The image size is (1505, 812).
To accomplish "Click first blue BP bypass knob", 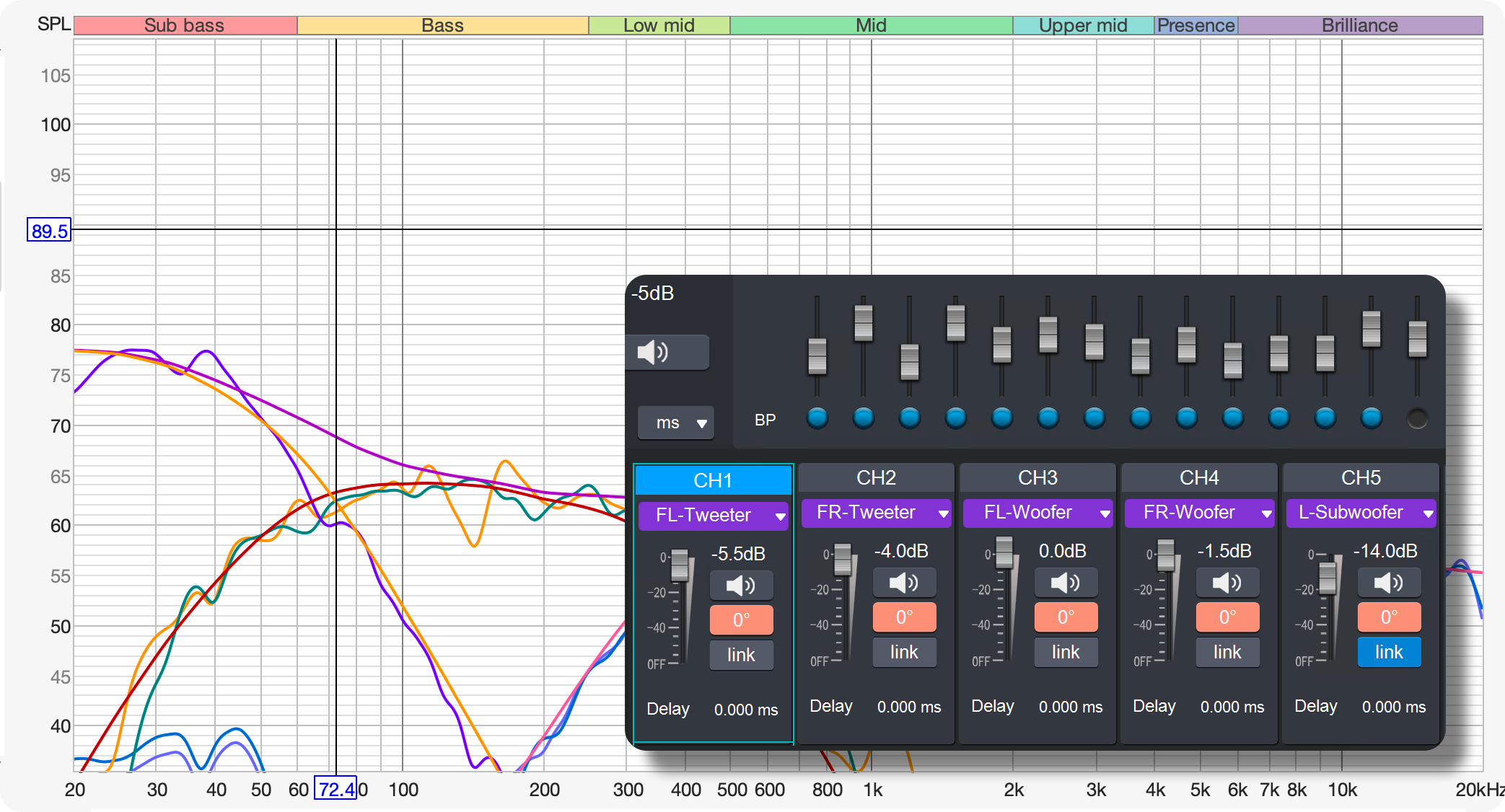I will [x=817, y=418].
